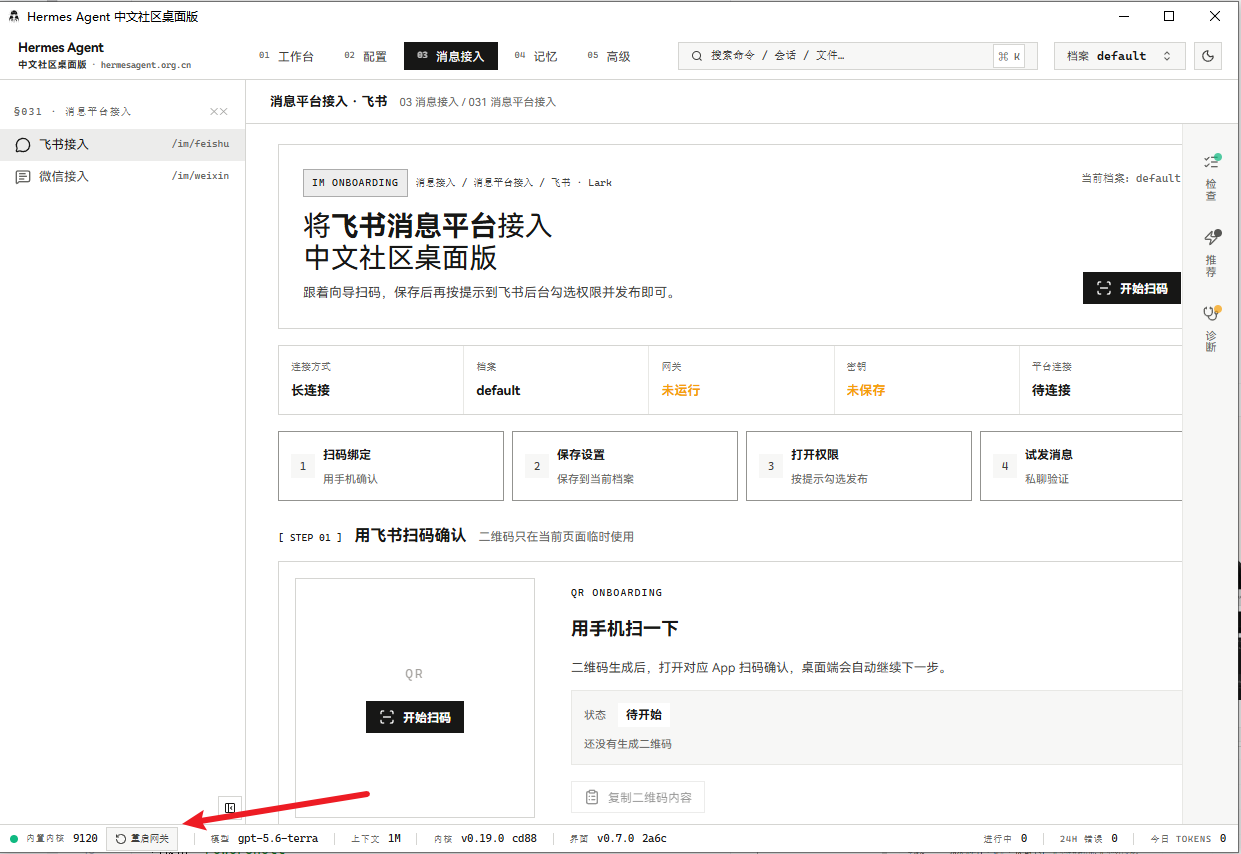
Task: Click the ⌘ K shortcut badge
Action: pos(1009,57)
